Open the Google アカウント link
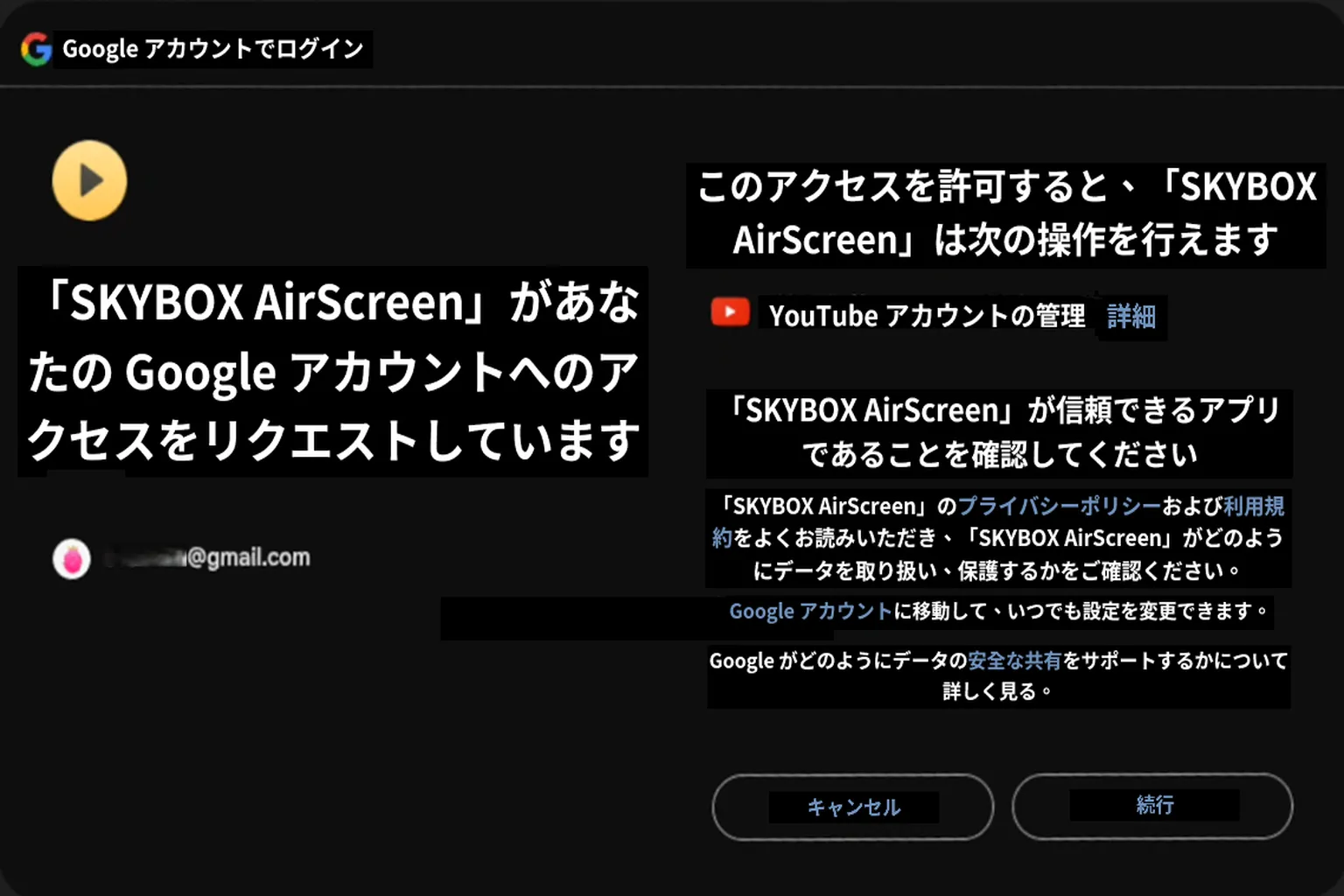1344x896 pixels. (x=810, y=611)
